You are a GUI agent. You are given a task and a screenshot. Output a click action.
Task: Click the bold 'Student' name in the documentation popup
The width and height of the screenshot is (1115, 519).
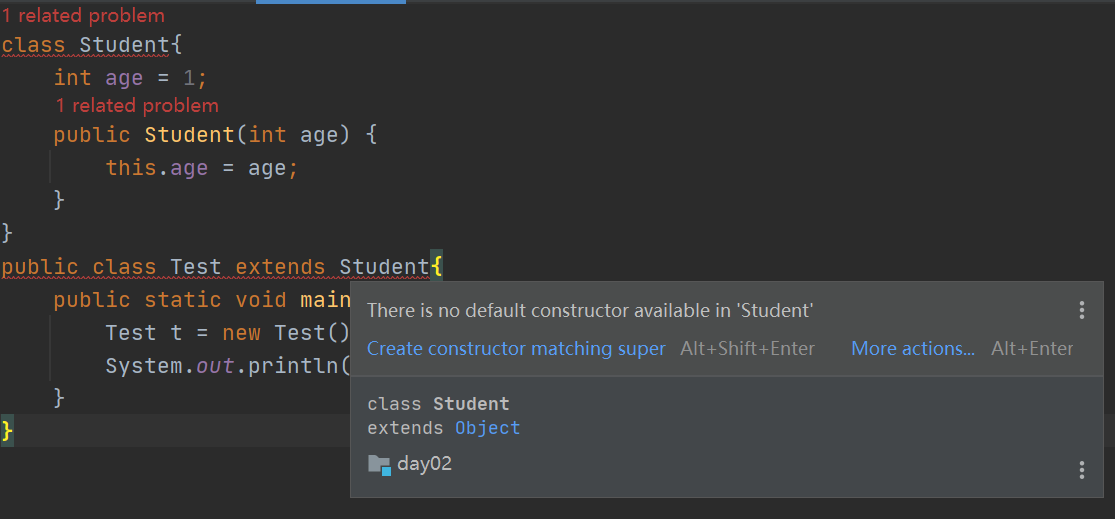471,404
